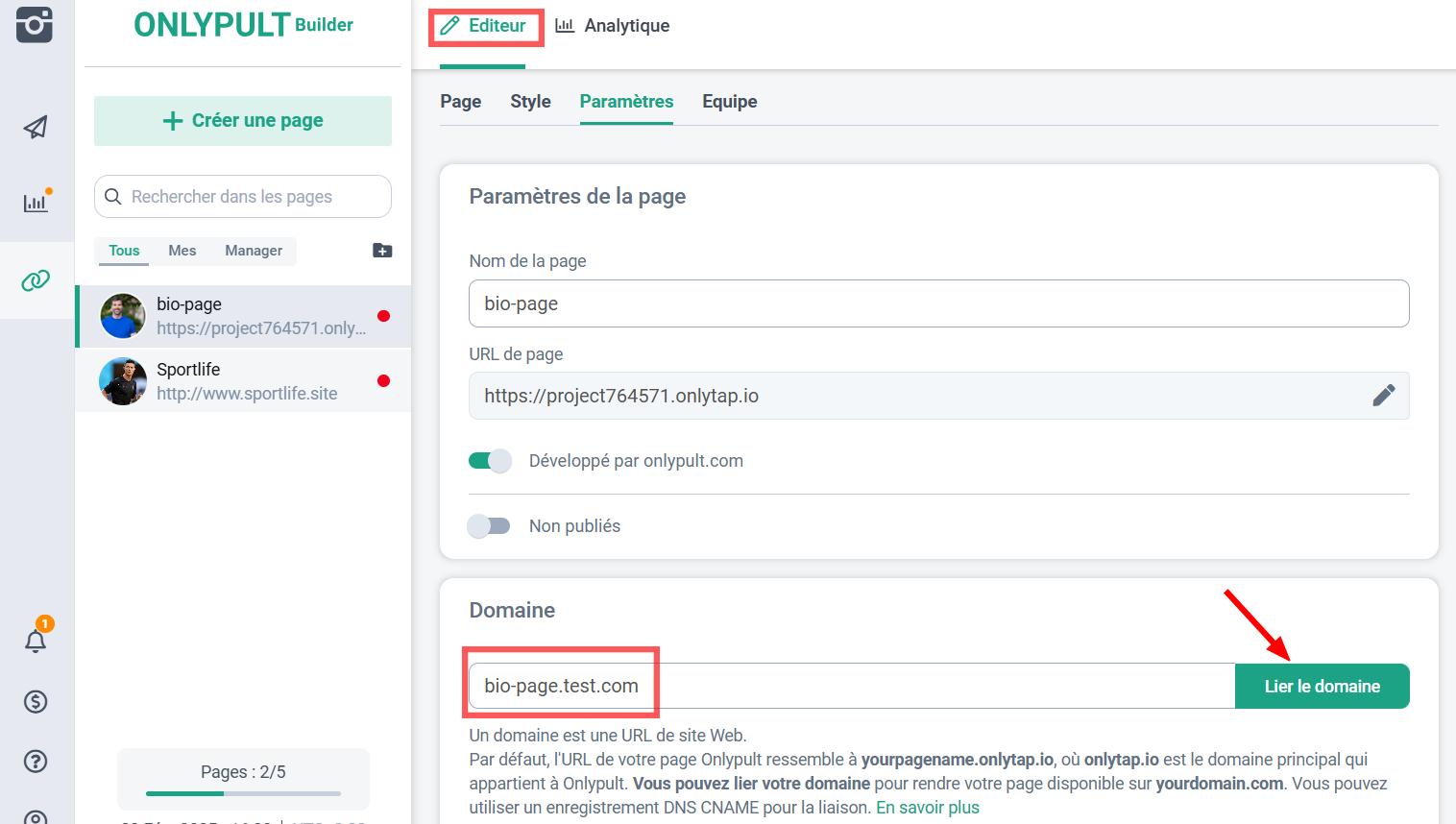Screen dimensions: 1456x824
Task: Open the analytics chart sidebar icon
Action: (36, 203)
